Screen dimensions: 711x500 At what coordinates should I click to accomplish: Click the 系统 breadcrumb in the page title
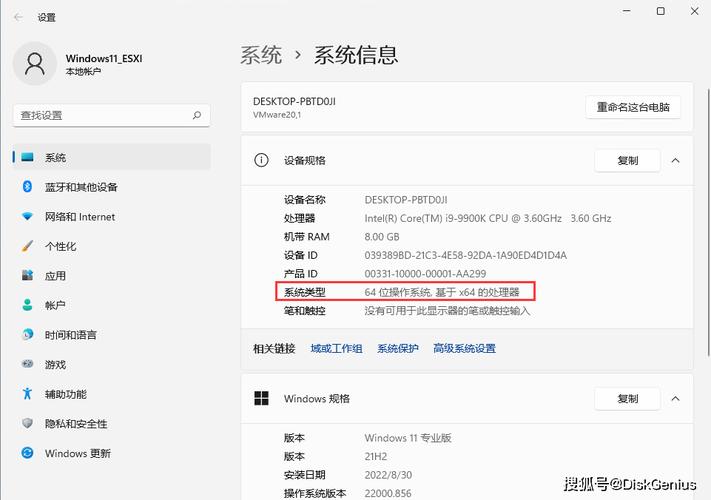(x=261, y=55)
